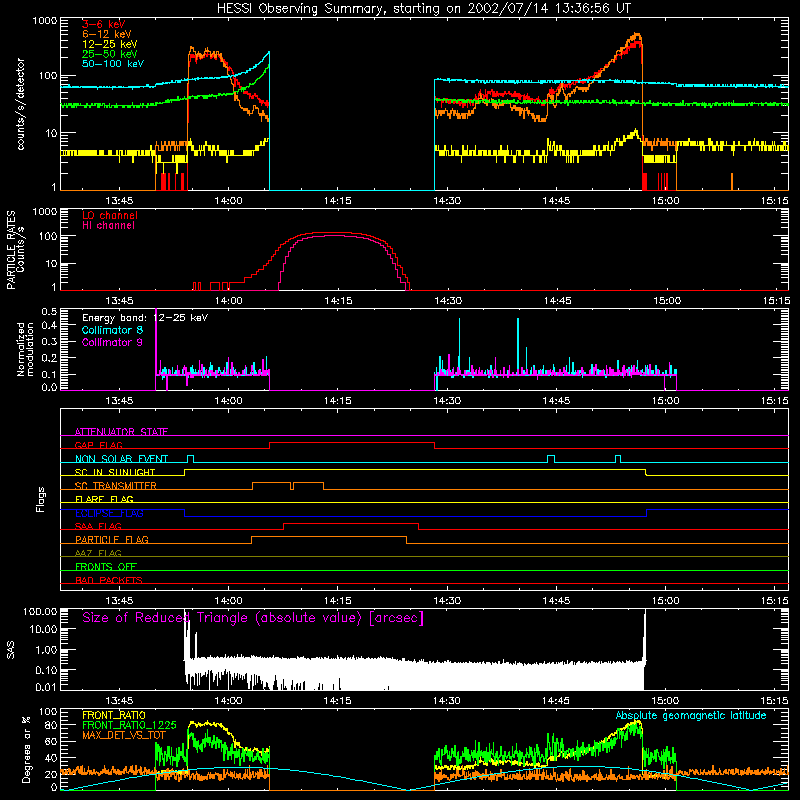This screenshot has height=800, width=800.
Task: Select the SAA_FLAG label
Action: click(x=98, y=526)
